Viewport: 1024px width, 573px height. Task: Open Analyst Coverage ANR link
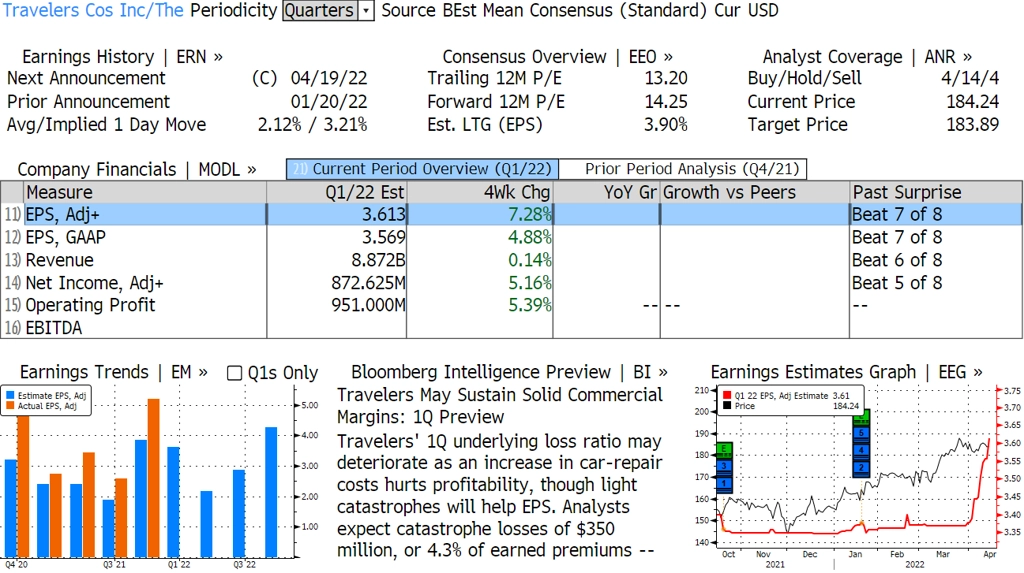click(867, 57)
